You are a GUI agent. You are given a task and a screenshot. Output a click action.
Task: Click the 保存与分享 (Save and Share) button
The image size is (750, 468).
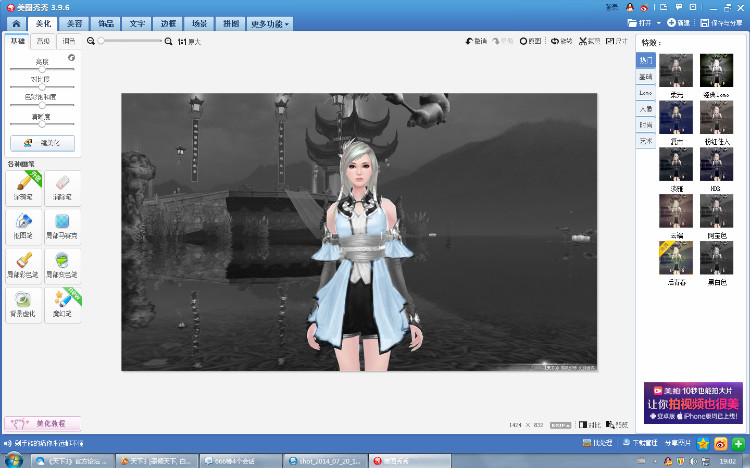pyautogui.click(x=721, y=23)
